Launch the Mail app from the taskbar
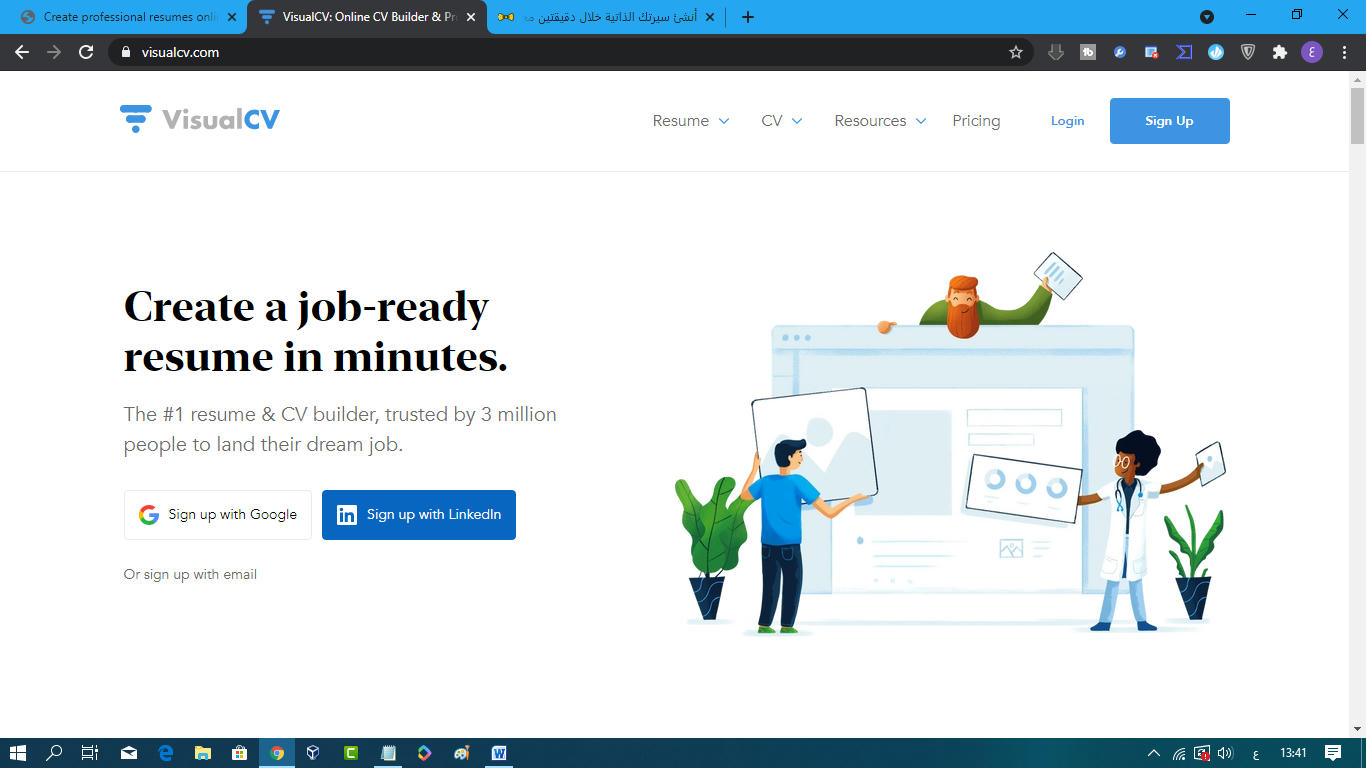 [129, 753]
